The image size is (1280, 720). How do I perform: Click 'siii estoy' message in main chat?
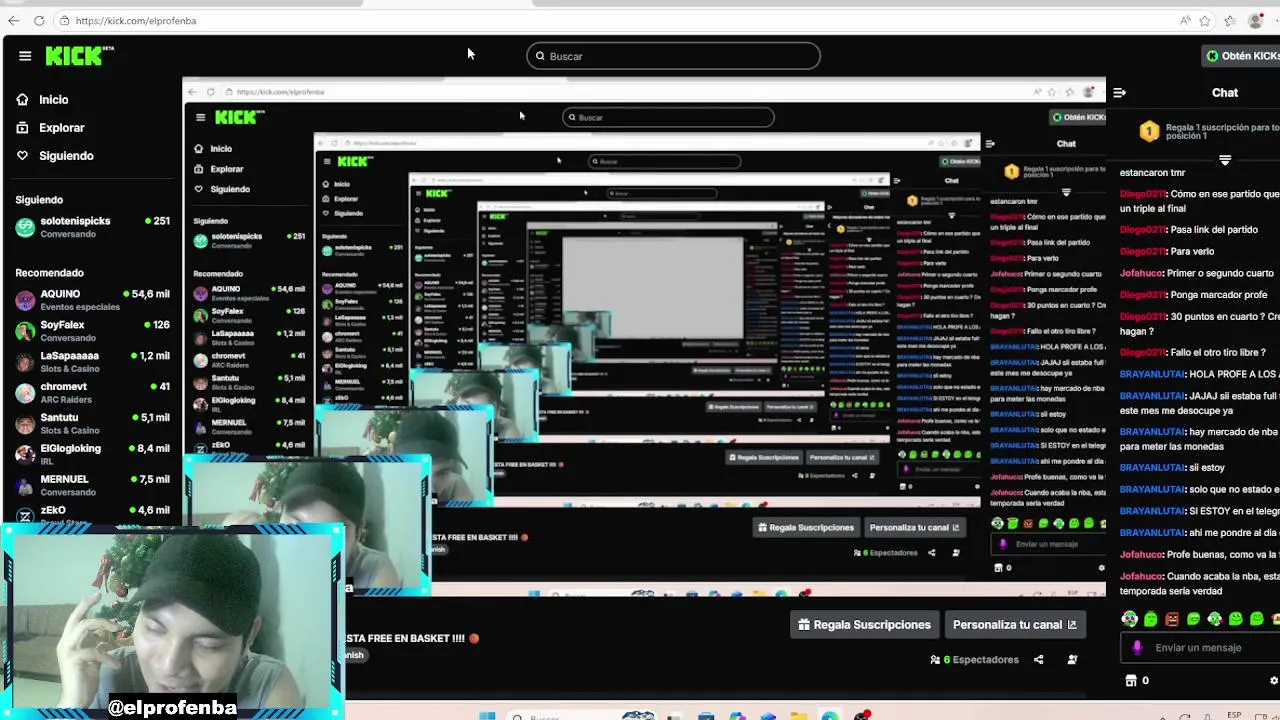point(1207,467)
